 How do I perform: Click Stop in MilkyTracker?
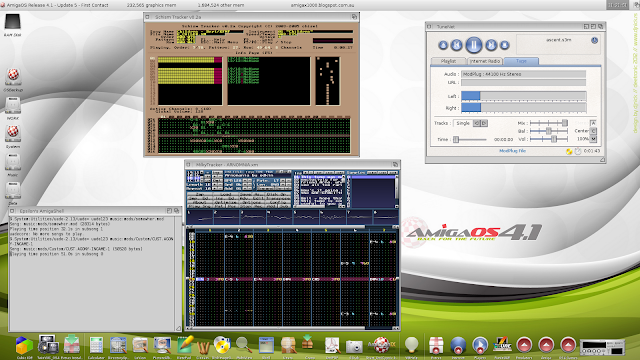pos(246,206)
